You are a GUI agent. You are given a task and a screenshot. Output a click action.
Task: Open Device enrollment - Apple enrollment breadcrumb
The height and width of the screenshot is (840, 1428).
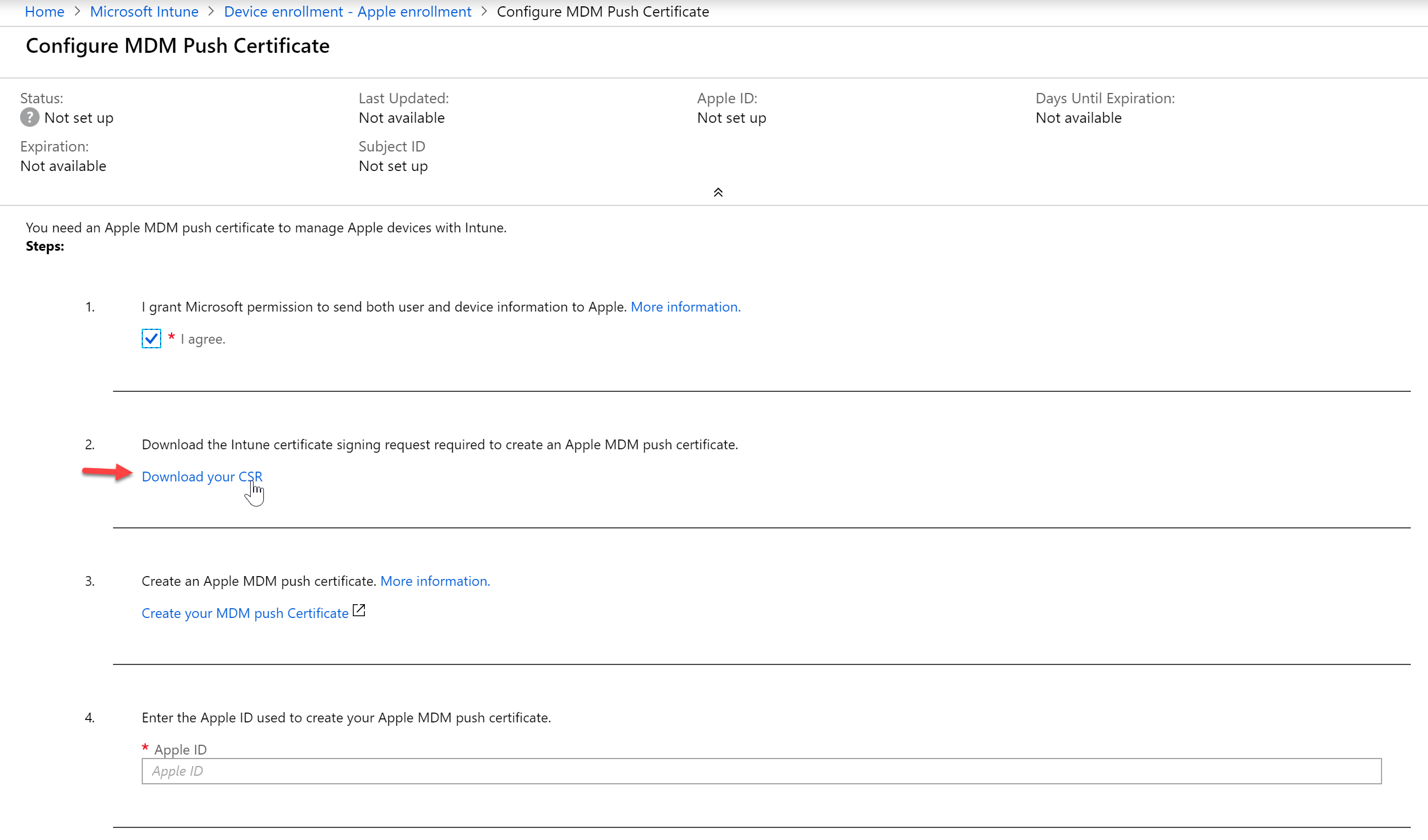pyautogui.click(x=348, y=11)
